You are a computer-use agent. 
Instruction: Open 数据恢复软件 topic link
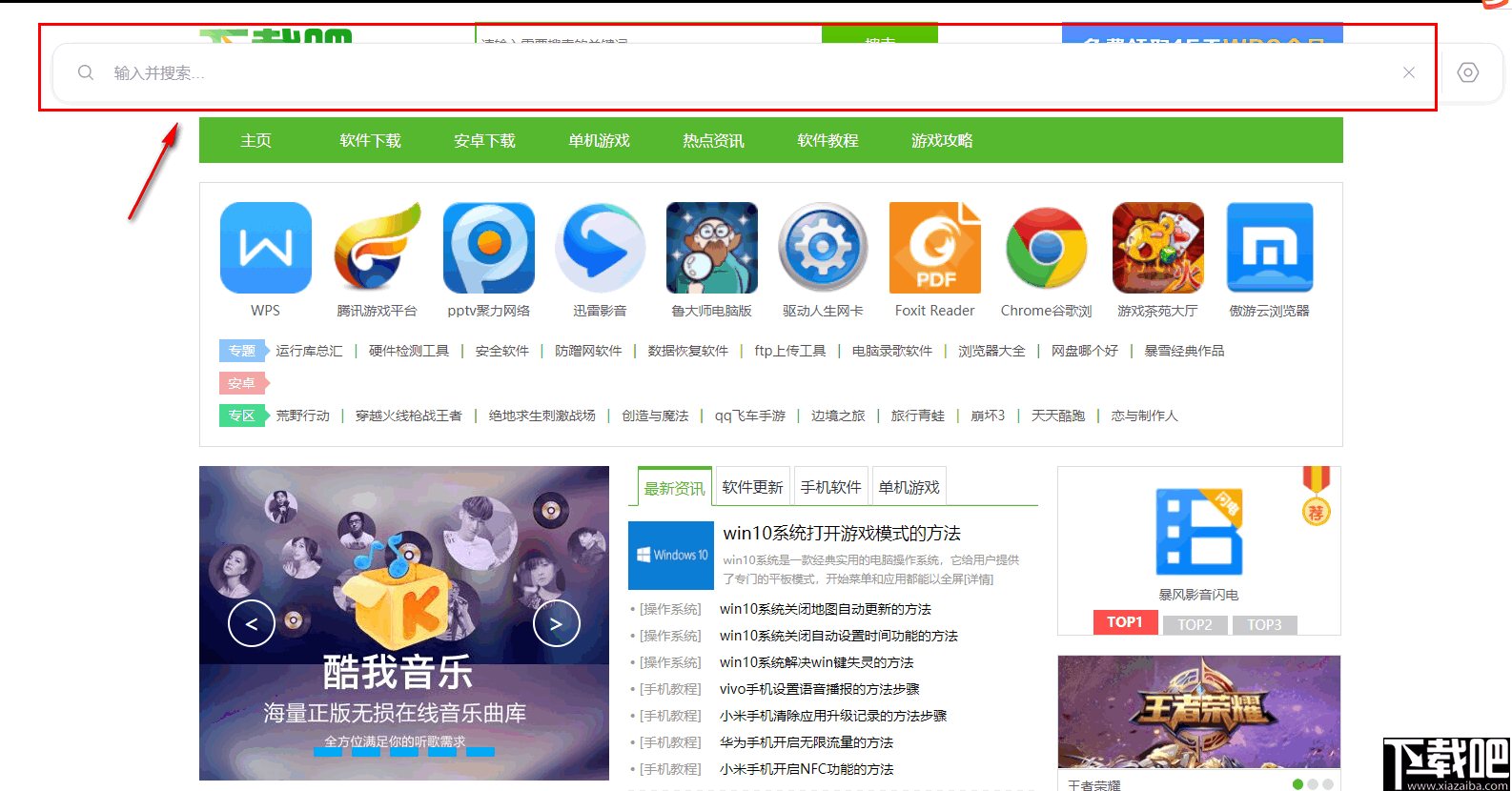(x=687, y=351)
